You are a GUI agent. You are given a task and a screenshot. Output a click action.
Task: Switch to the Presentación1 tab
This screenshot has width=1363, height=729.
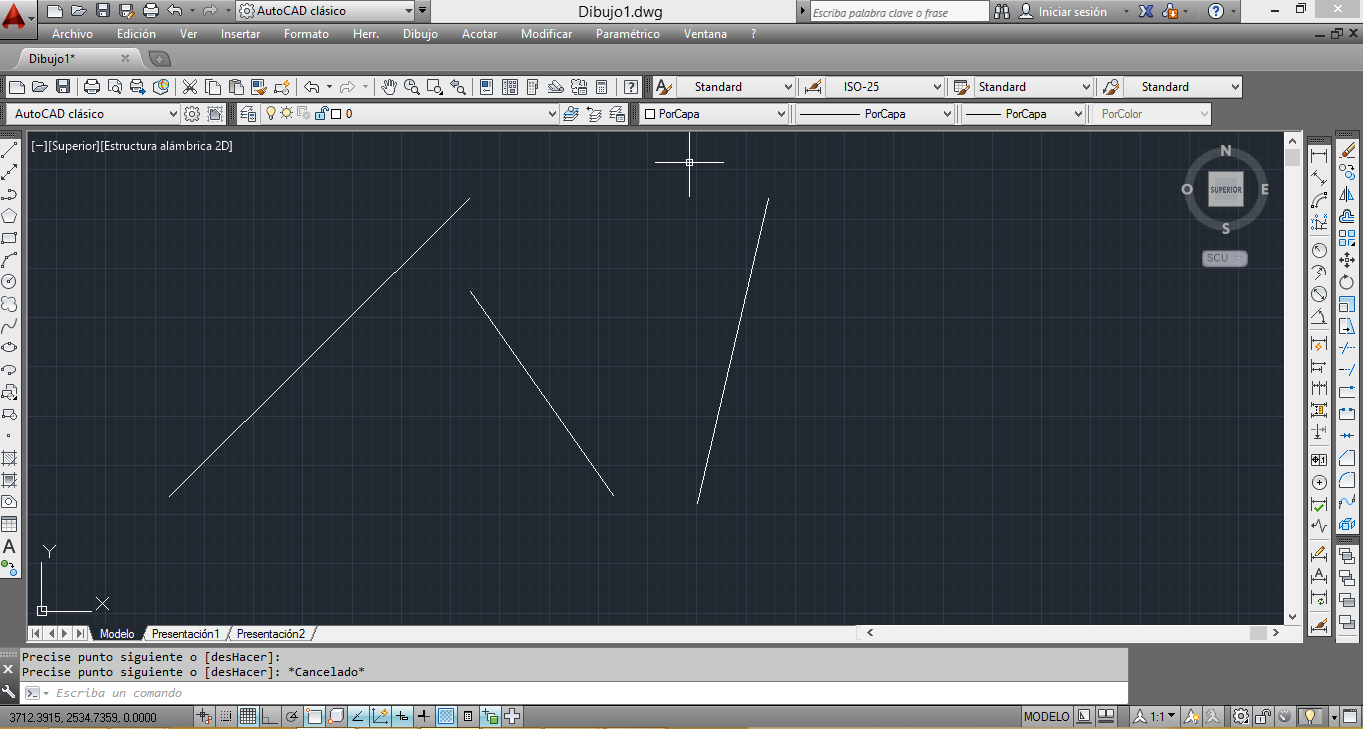pyautogui.click(x=186, y=633)
